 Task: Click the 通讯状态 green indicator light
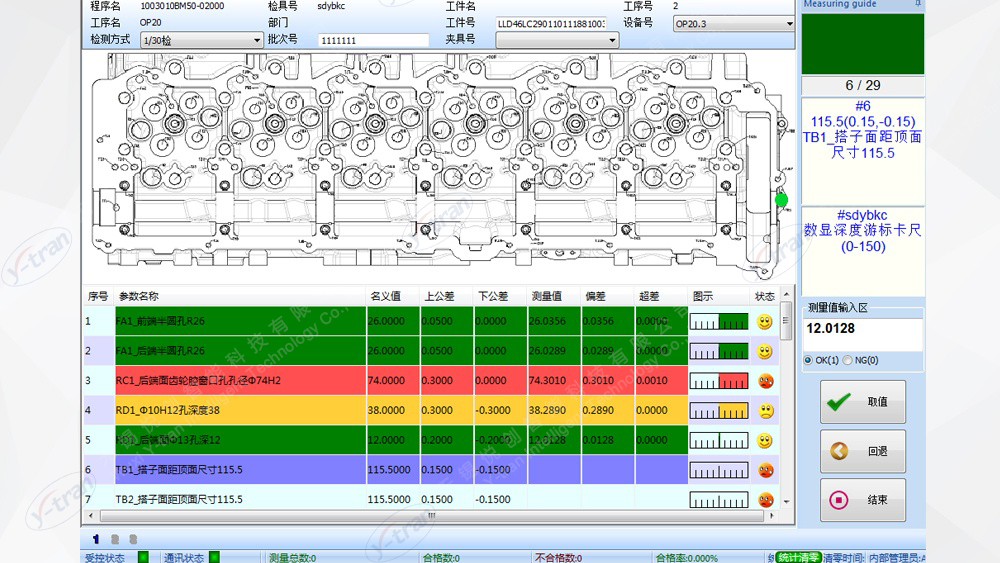pos(214,557)
